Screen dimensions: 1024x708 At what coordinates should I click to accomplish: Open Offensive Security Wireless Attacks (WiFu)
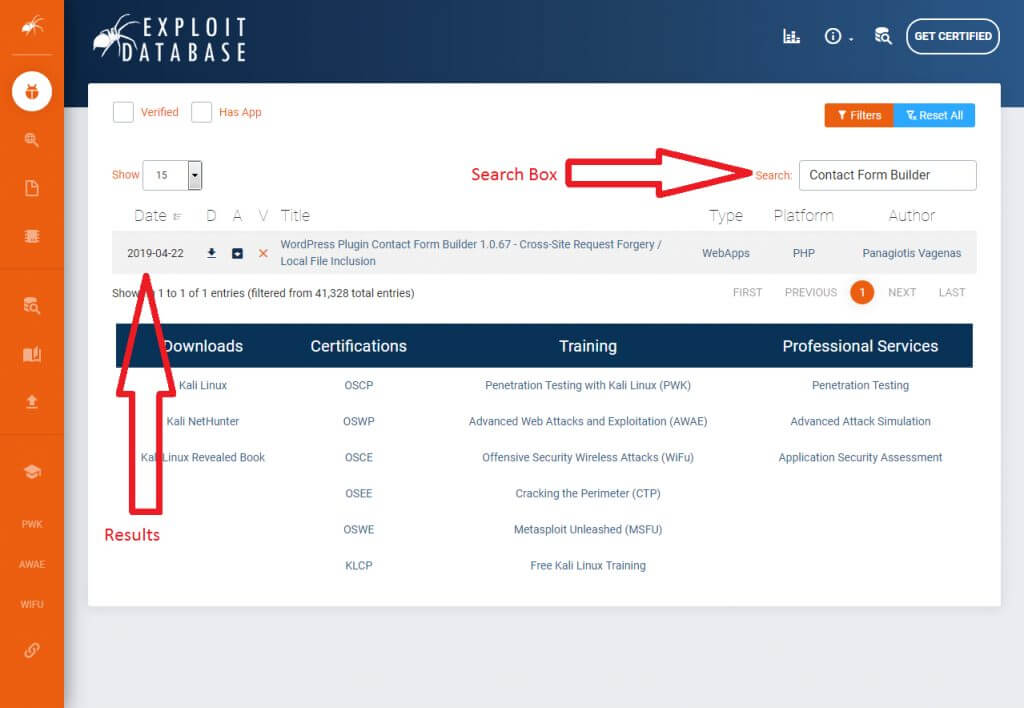[588, 457]
